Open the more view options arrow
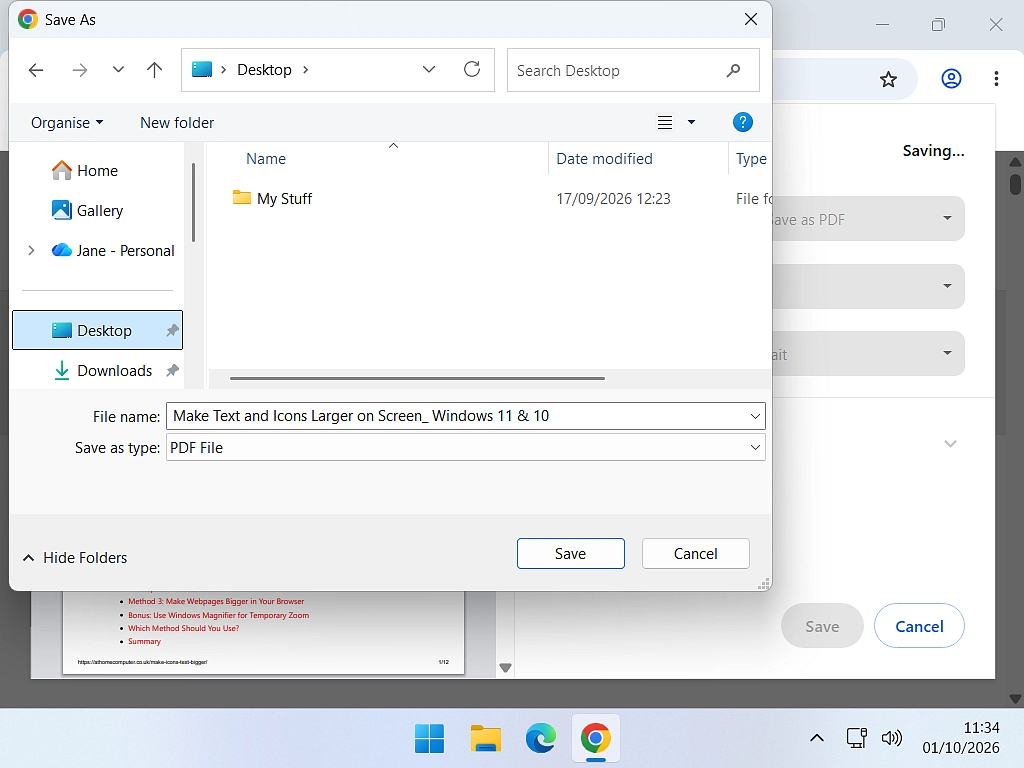The image size is (1024, 768). [692, 122]
